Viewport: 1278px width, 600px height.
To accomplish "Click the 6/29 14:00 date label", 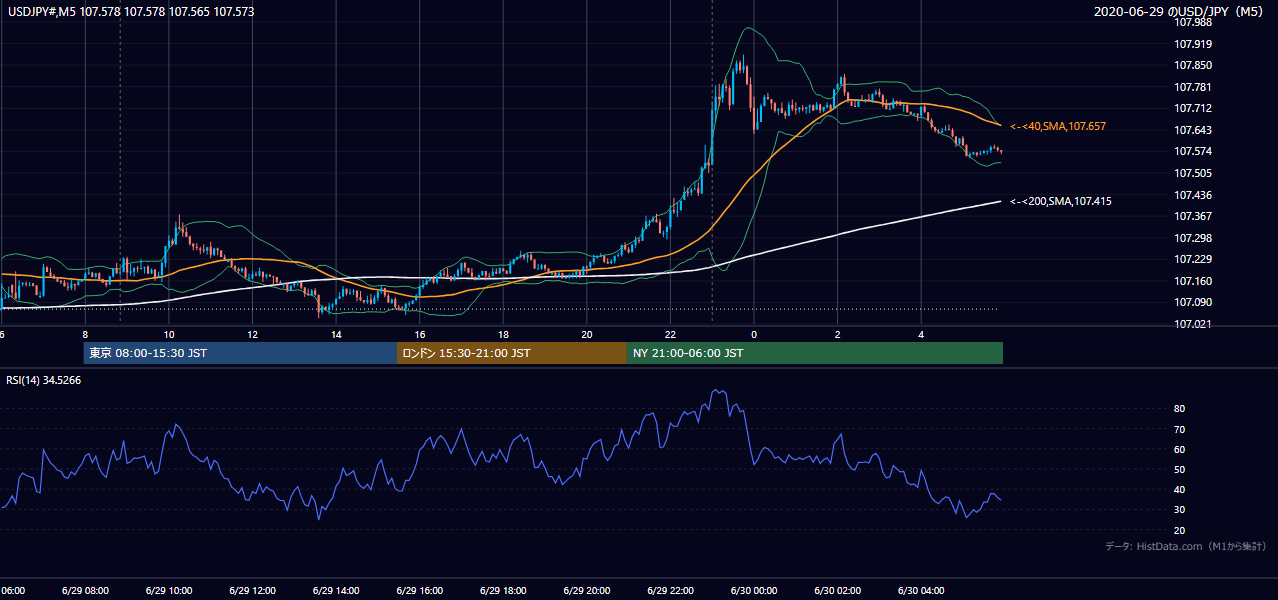I will coord(335,590).
